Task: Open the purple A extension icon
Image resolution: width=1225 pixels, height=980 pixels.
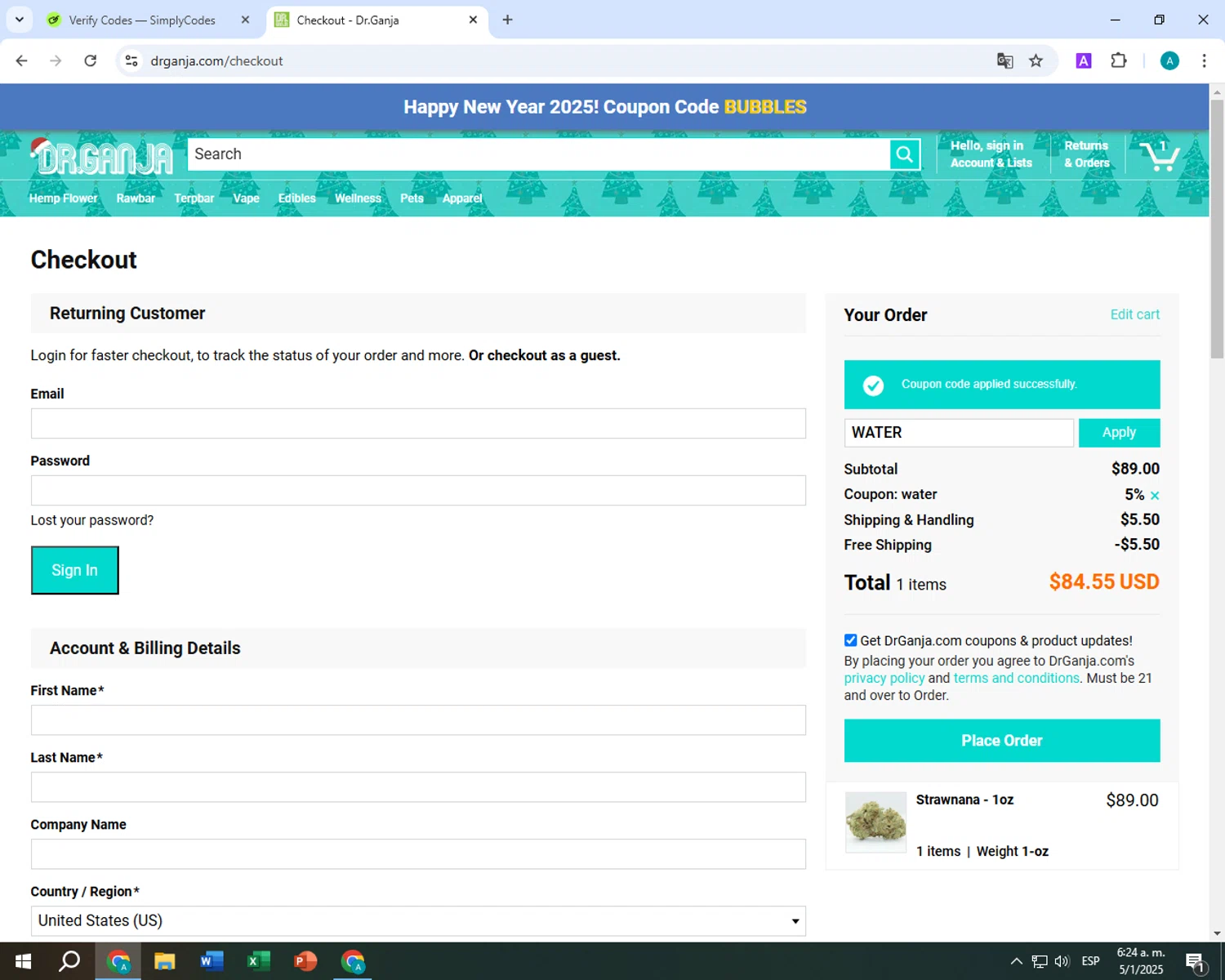Action: coord(1084,60)
